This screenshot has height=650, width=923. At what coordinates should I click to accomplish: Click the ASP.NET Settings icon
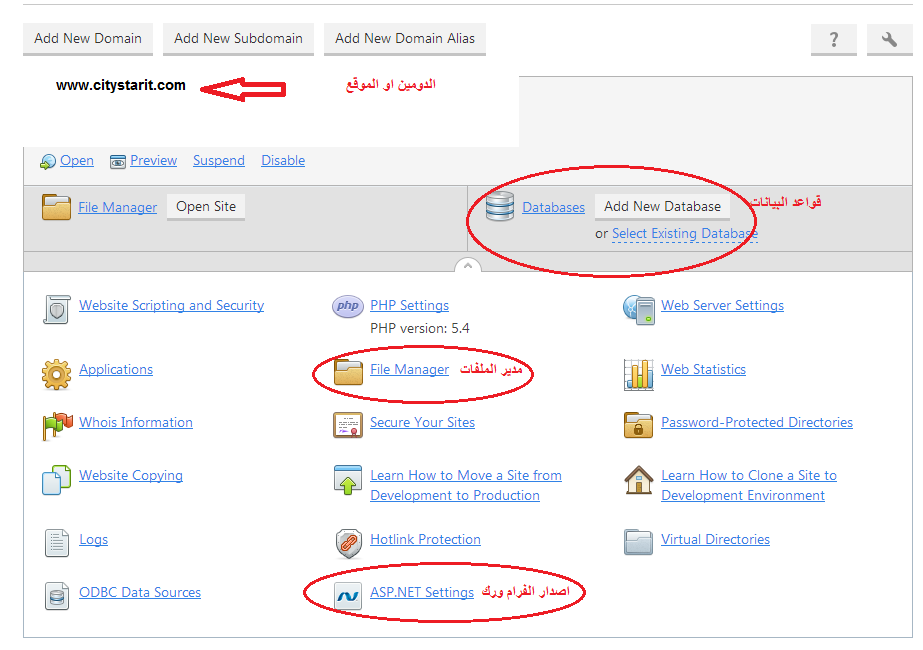click(348, 596)
